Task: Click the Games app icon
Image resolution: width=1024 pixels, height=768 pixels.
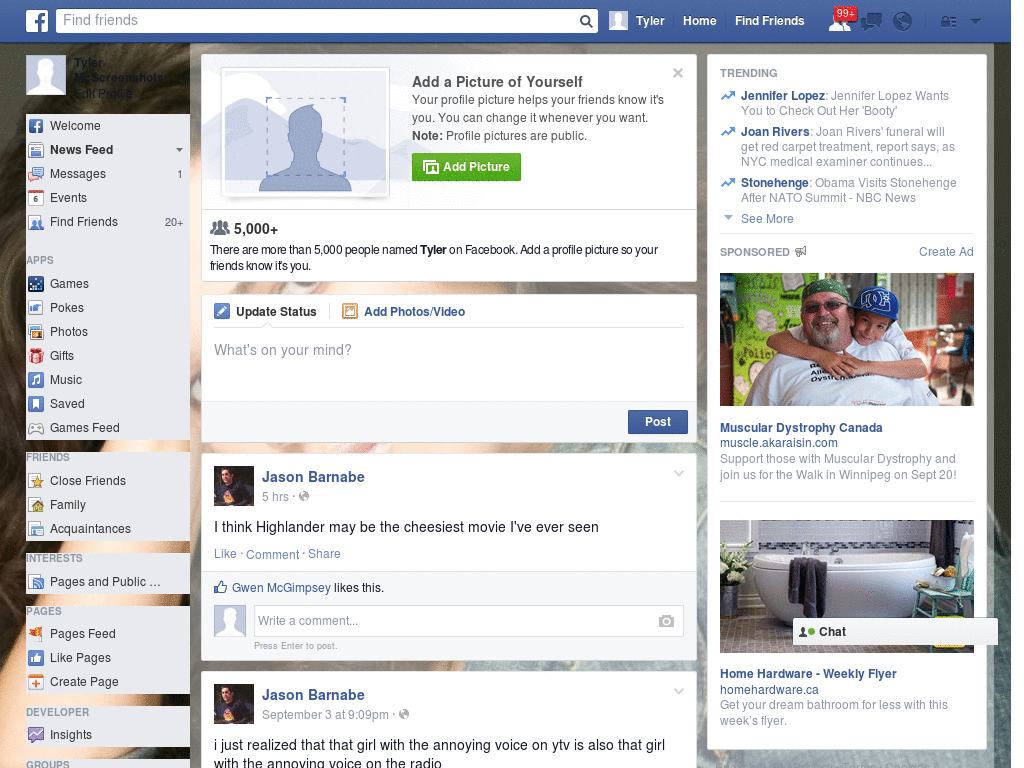Action: [x=36, y=284]
